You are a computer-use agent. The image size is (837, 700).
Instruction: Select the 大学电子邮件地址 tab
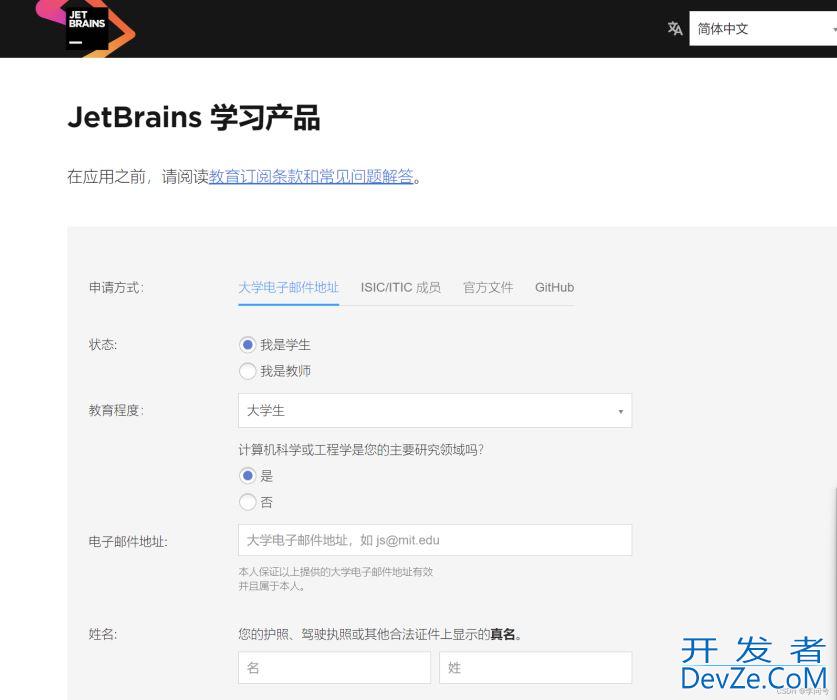288,287
